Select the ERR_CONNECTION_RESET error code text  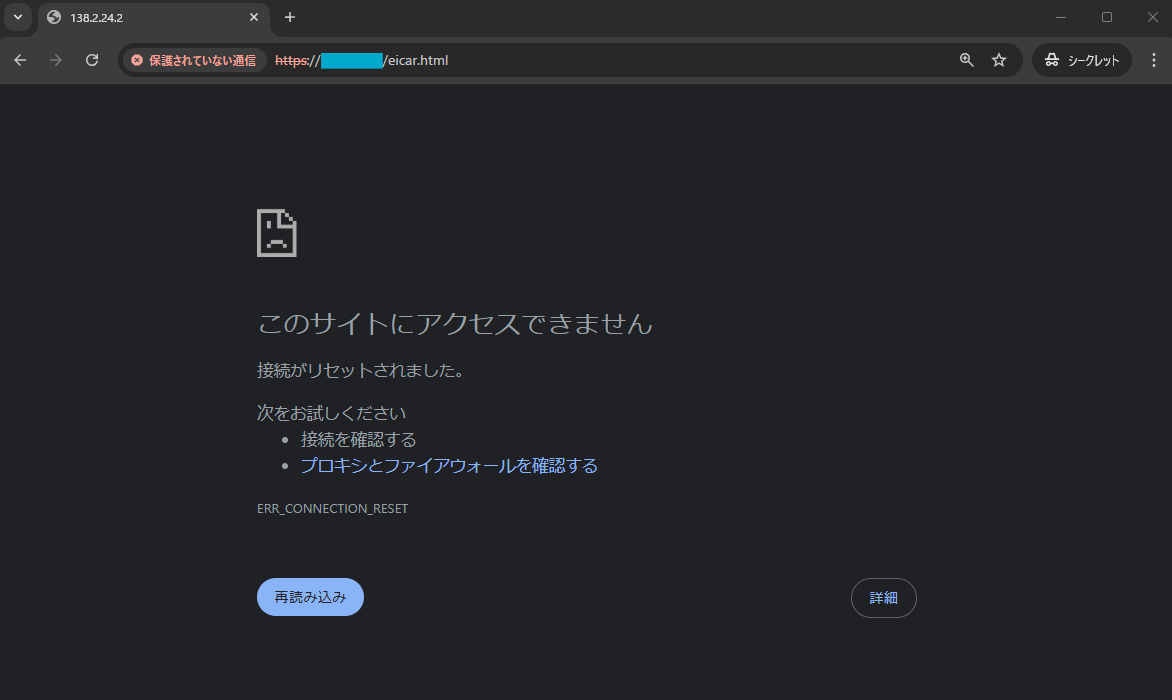point(332,508)
